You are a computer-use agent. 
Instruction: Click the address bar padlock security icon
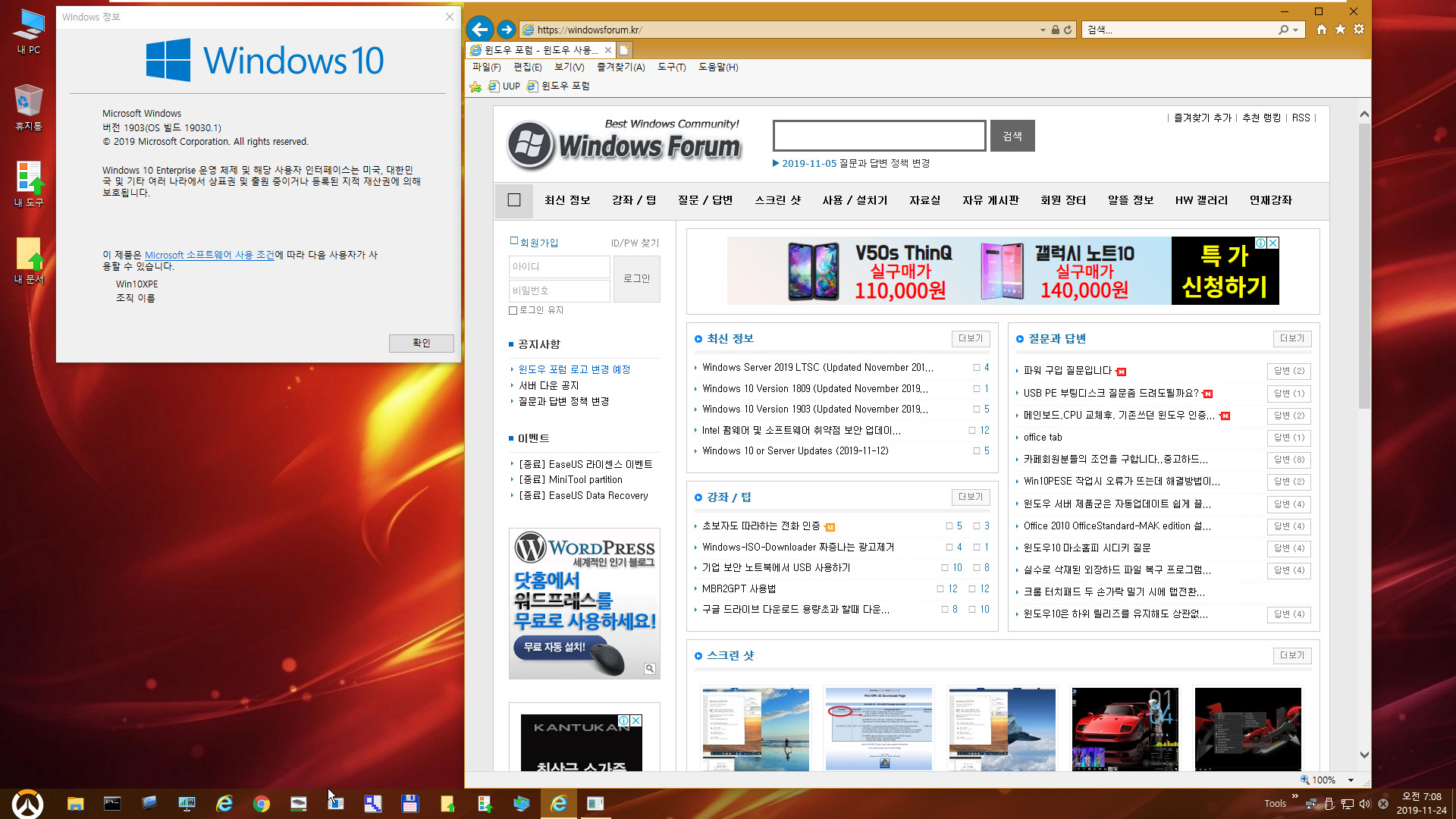(1055, 30)
